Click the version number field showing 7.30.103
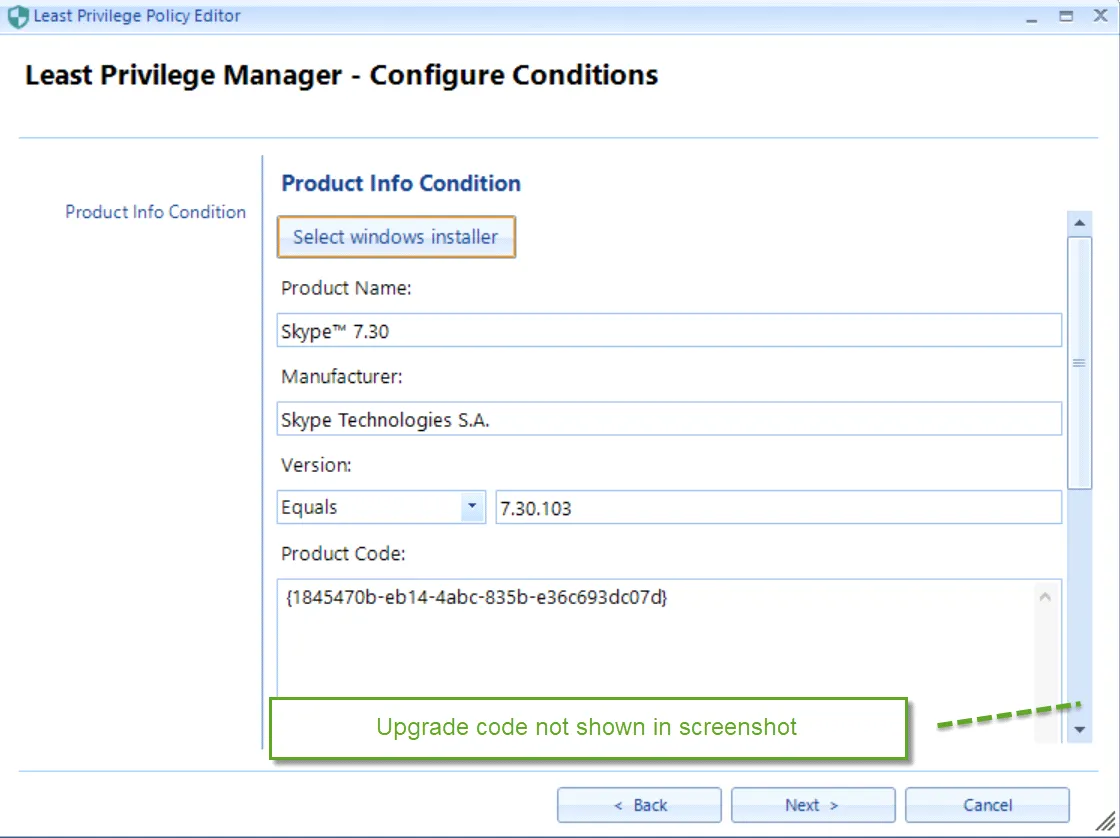 [777, 507]
